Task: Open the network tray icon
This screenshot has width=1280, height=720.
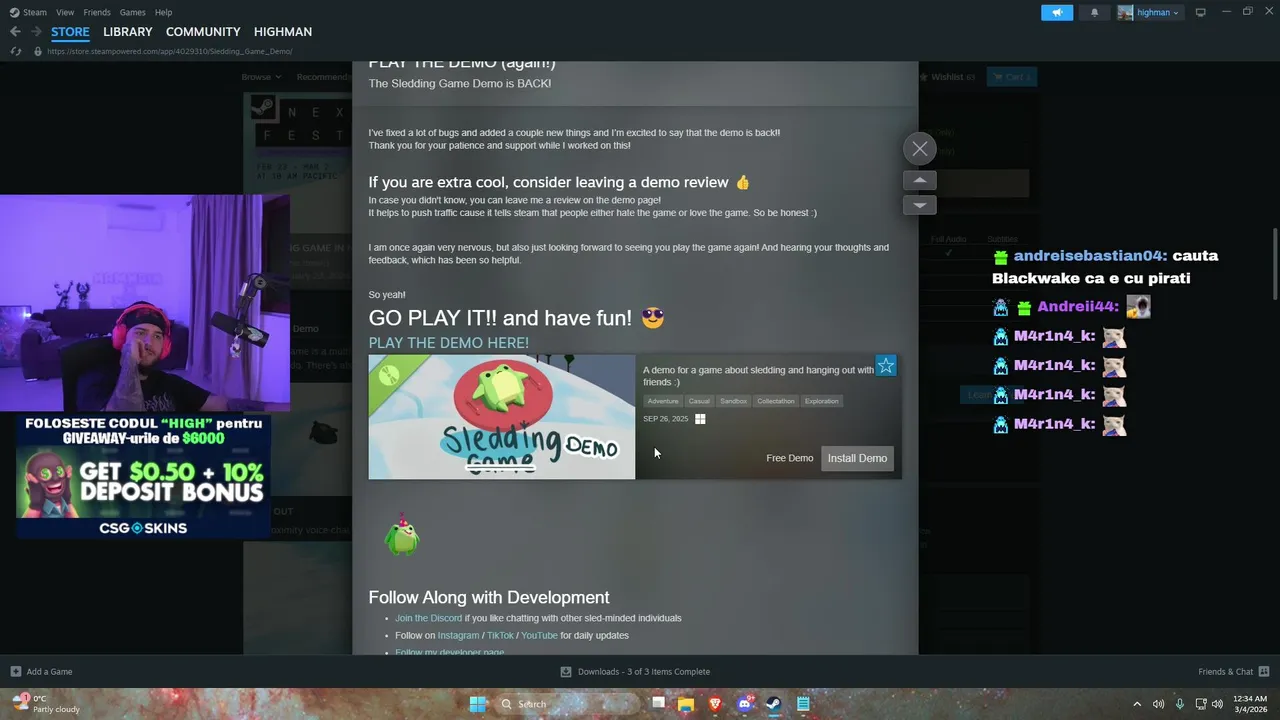Action: click(1201, 704)
